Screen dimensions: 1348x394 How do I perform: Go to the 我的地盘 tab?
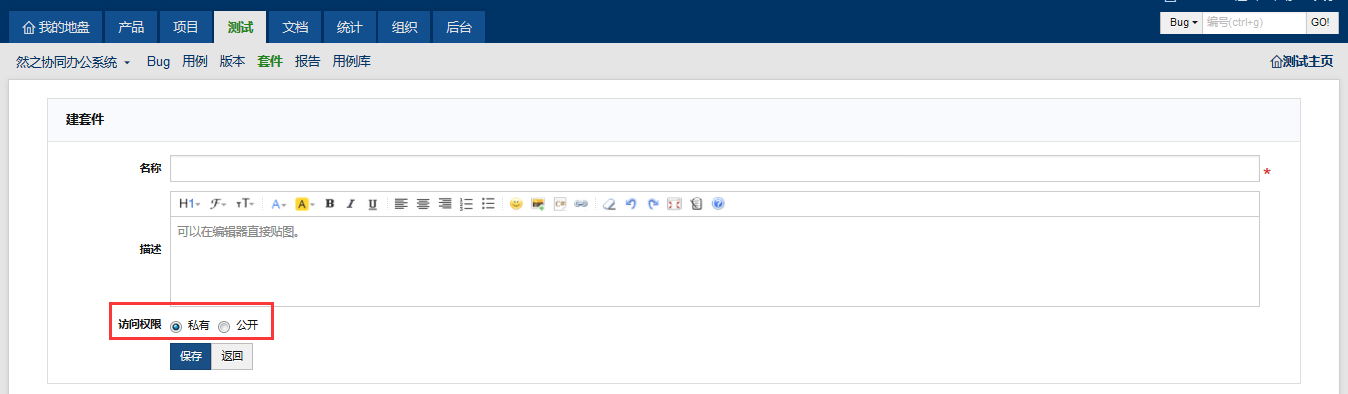point(56,27)
